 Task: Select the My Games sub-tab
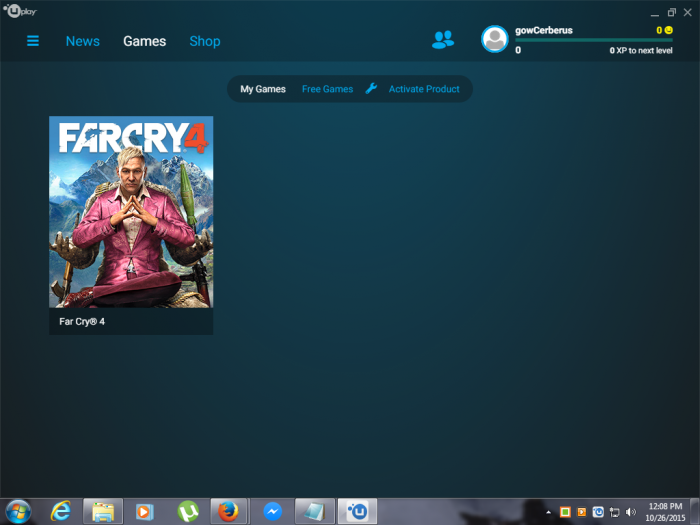[x=263, y=89]
